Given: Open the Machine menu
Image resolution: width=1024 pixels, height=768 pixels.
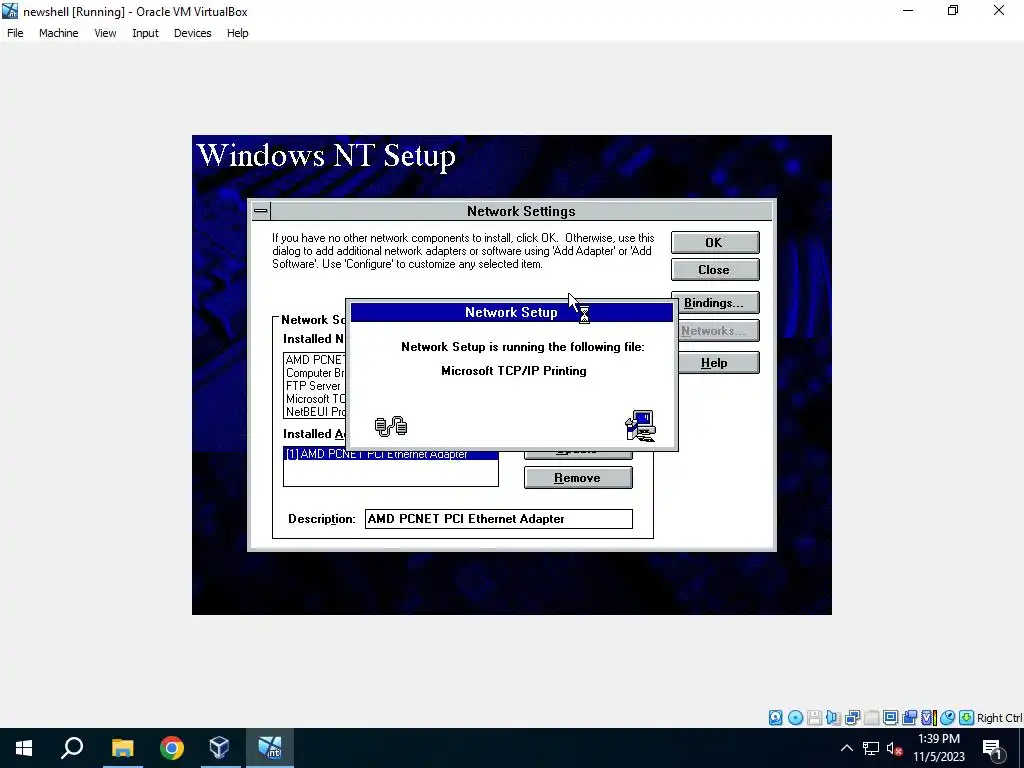Looking at the screenshot, I should [x=59, y=33].
